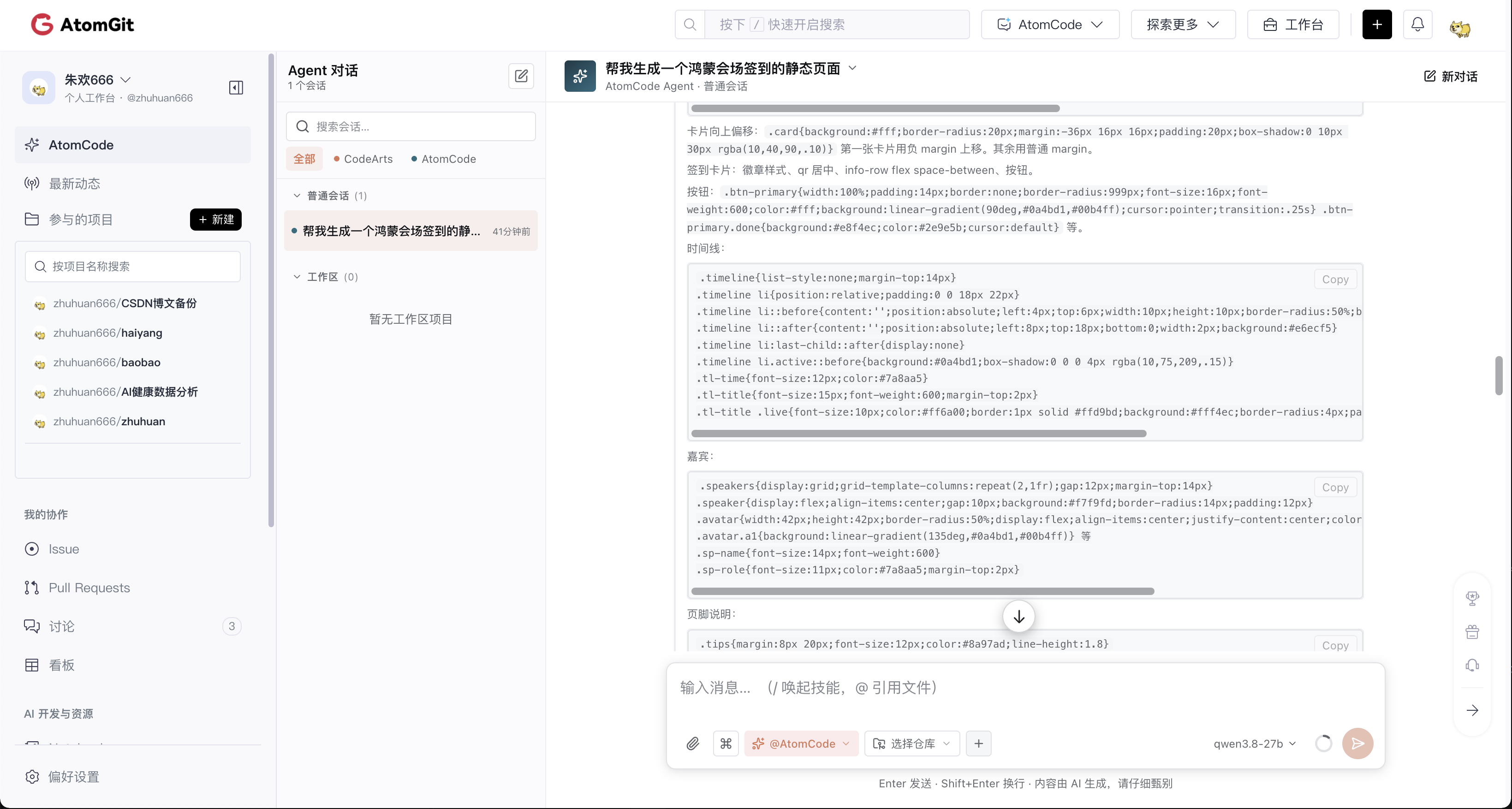
Task: Click the send message button
Action: tap(1357, 743)
